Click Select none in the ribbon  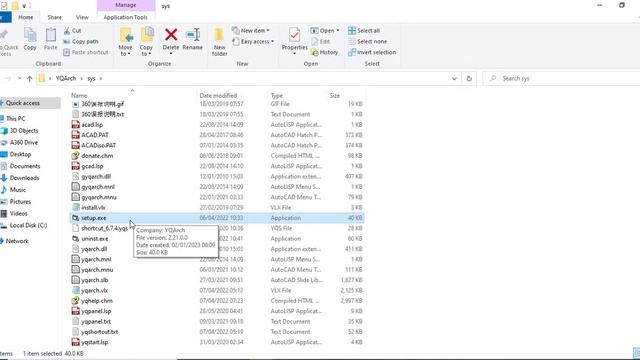click(367, 41)
